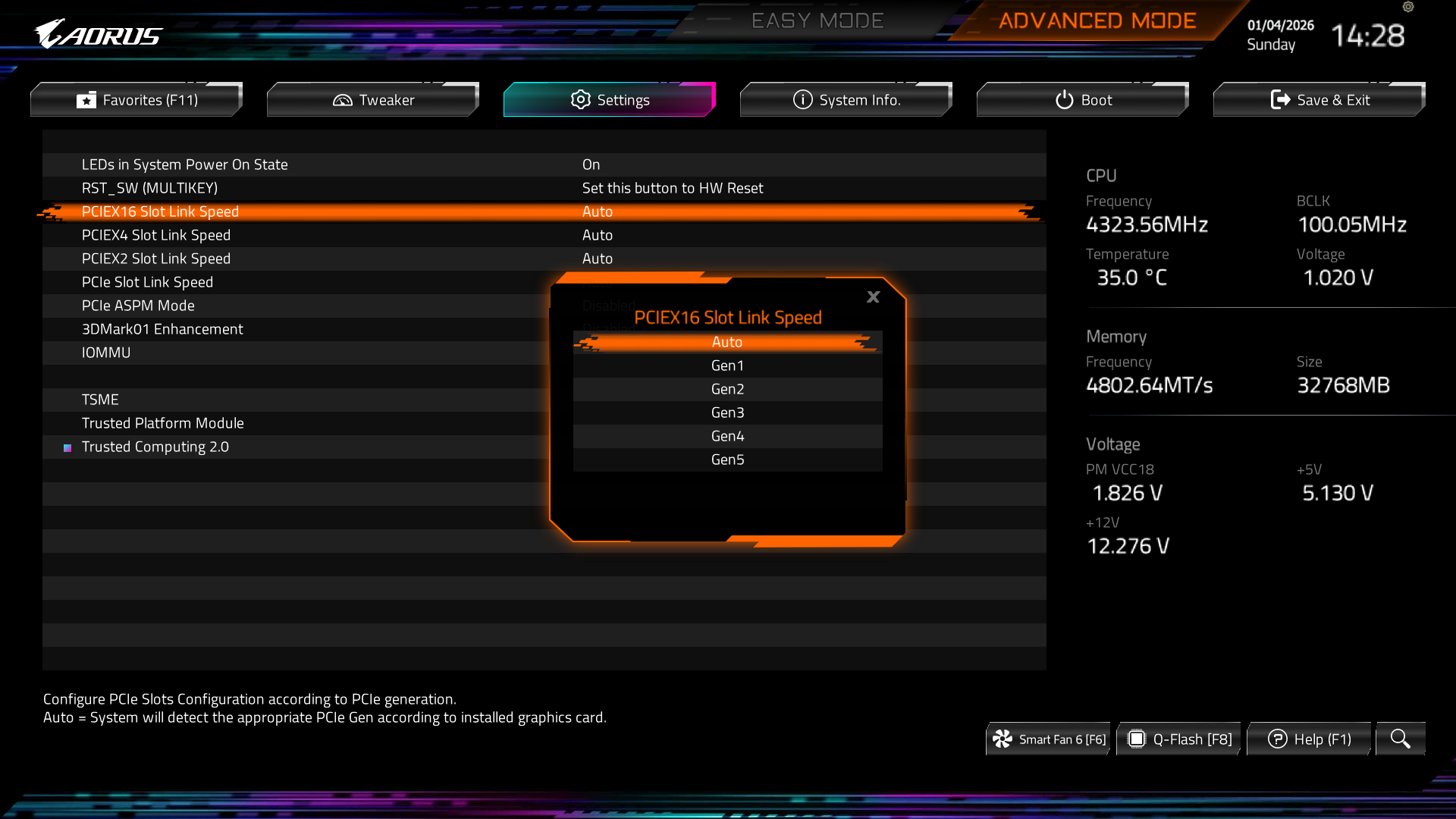Switch to the Boot tab
This screenshot has height=819, width=1456.
click(1082, 100)
